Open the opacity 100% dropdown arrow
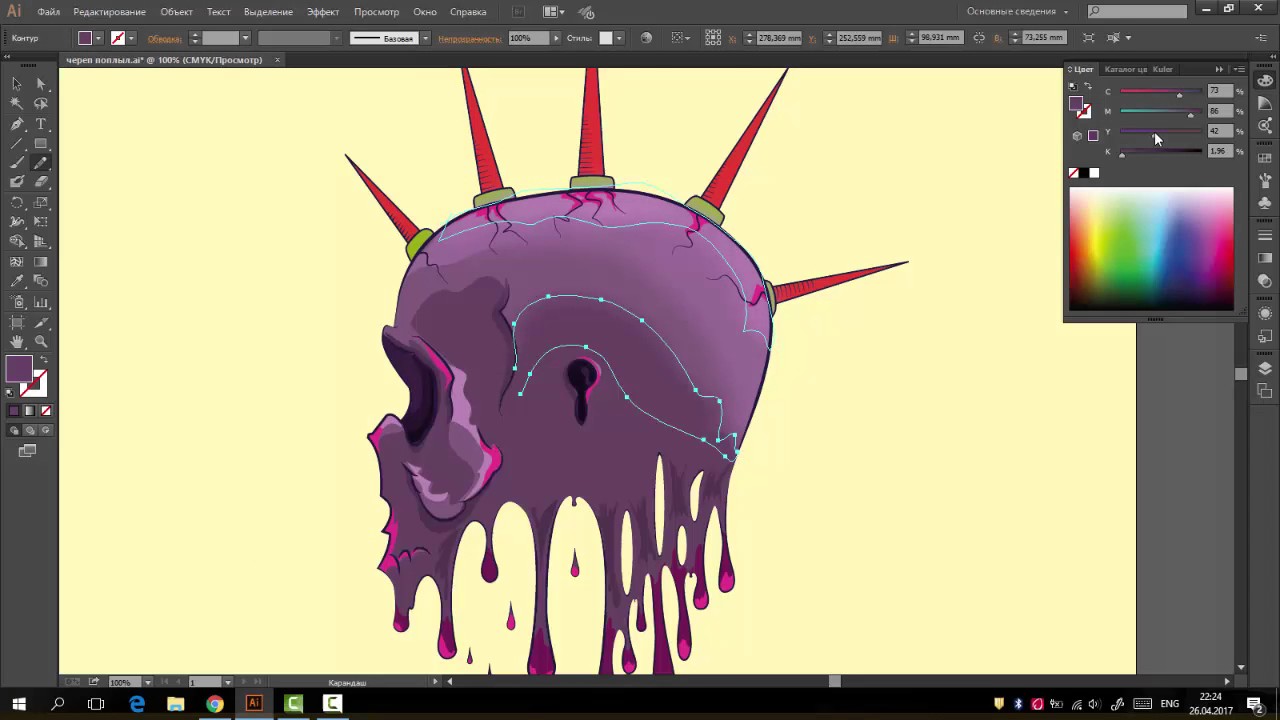The image size is (1280, 720). click(x=556, y=38)
